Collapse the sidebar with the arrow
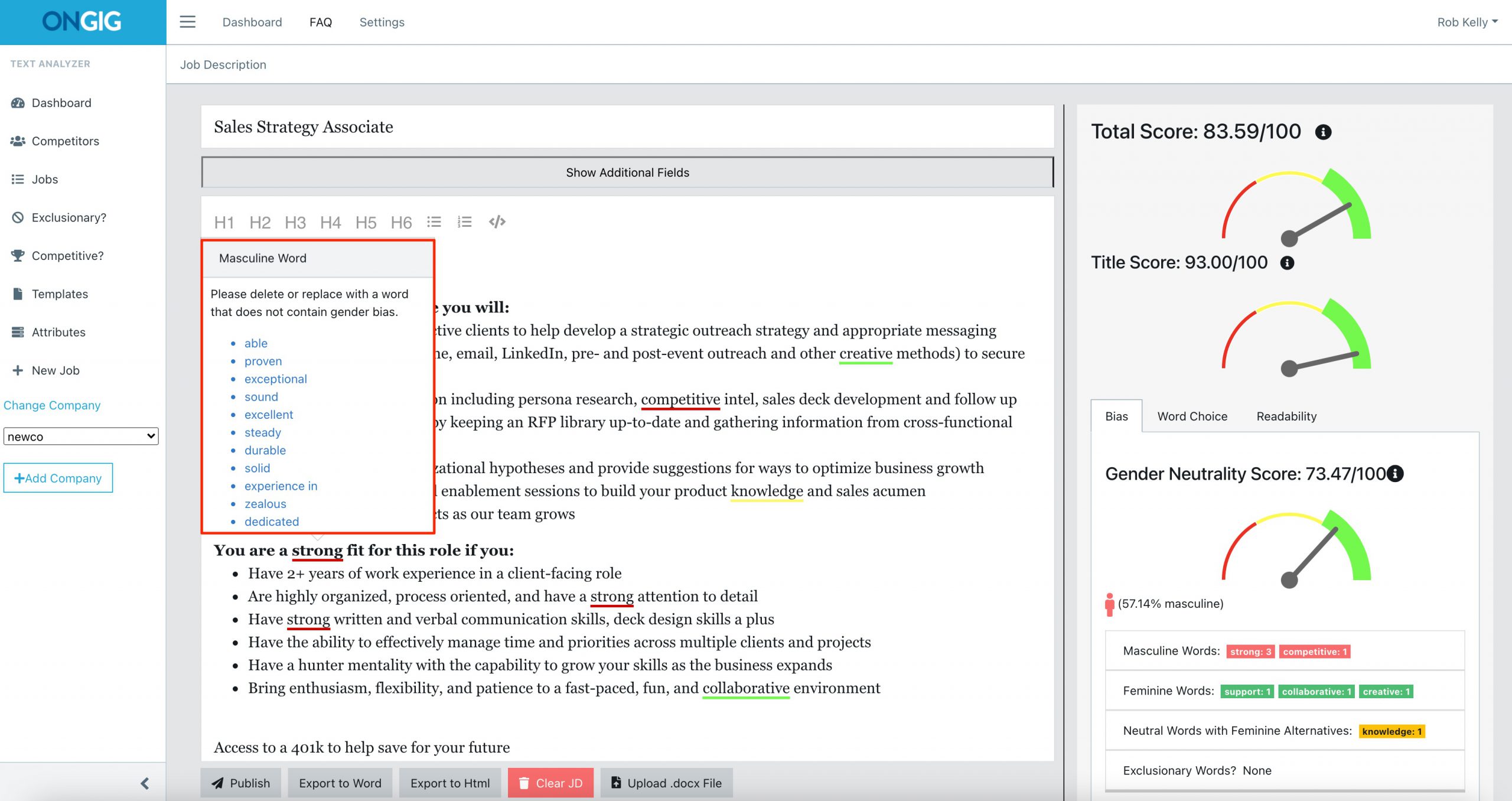The width and height of the screenshot is (1512, 801). [145, 783]
